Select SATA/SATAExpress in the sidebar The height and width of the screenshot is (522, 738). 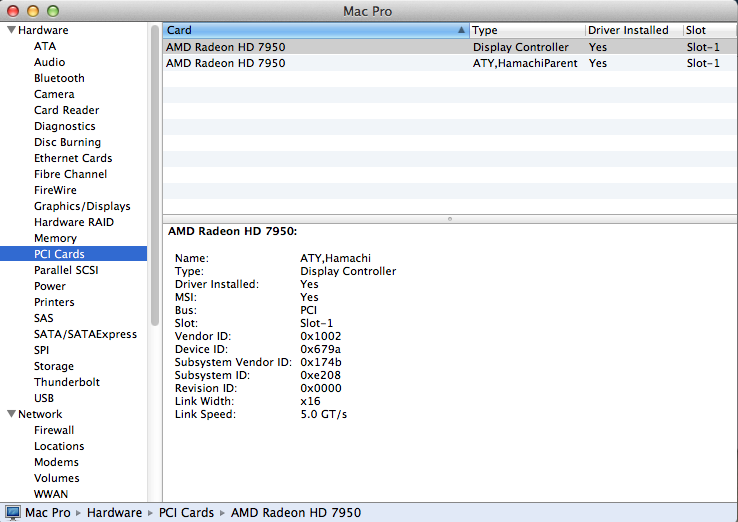[85, 334]
